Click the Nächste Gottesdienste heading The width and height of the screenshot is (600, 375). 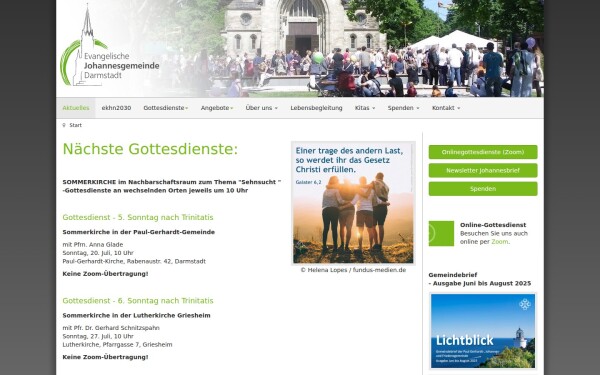click(x=150, y=149)
